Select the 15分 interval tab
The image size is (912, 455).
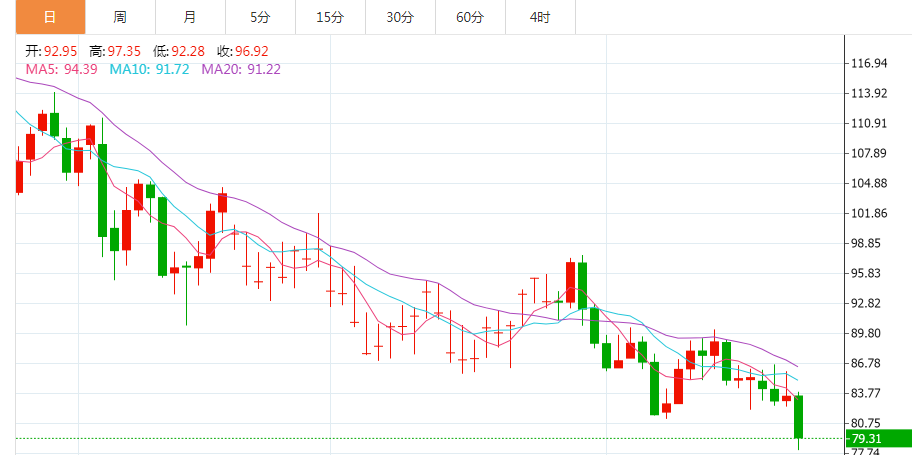click(x=330, y=18)
